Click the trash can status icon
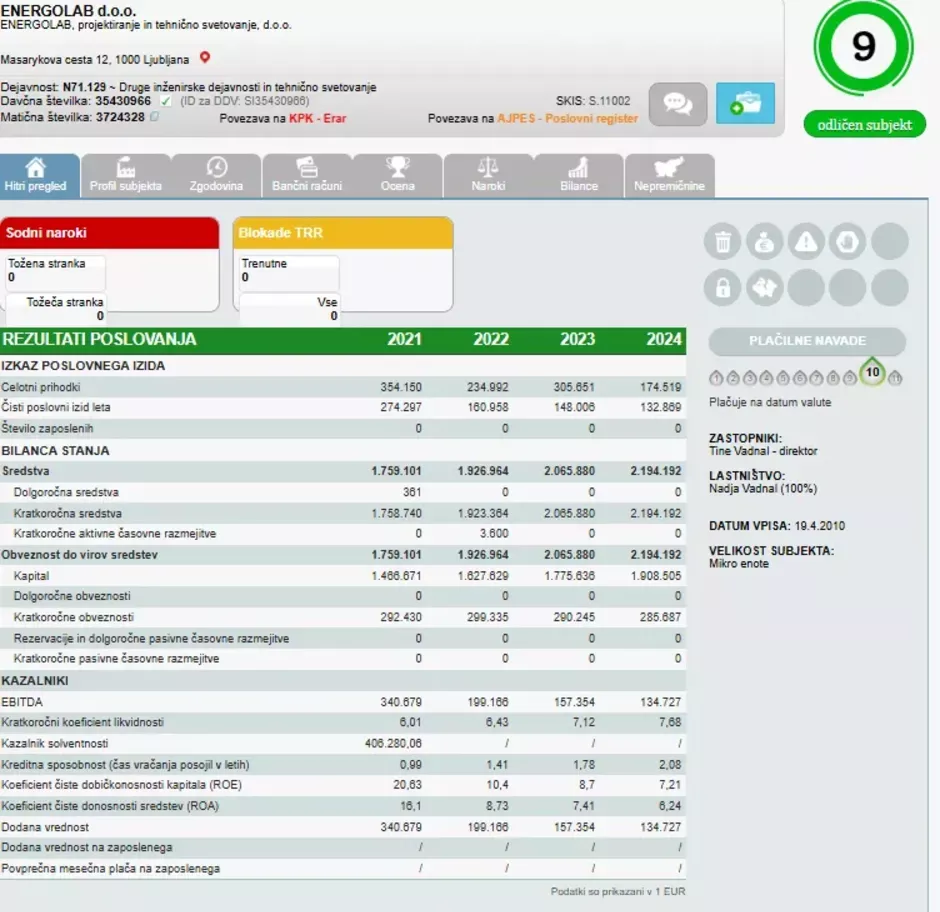The height and width of the screenshot is (912, 940). [722, 242]
